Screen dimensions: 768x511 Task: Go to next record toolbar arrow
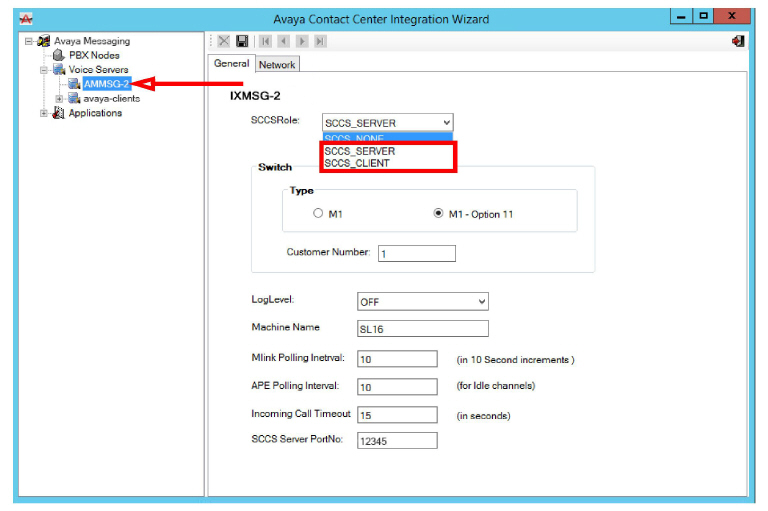[302, 42]
